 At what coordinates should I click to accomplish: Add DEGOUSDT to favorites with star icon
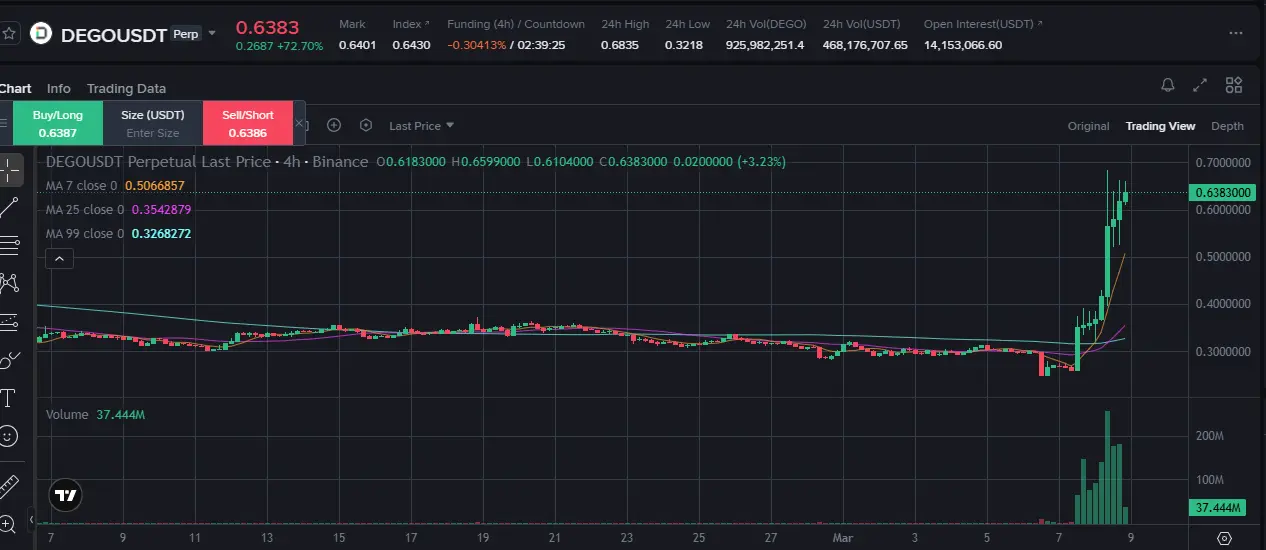click(x=9, y=33)
